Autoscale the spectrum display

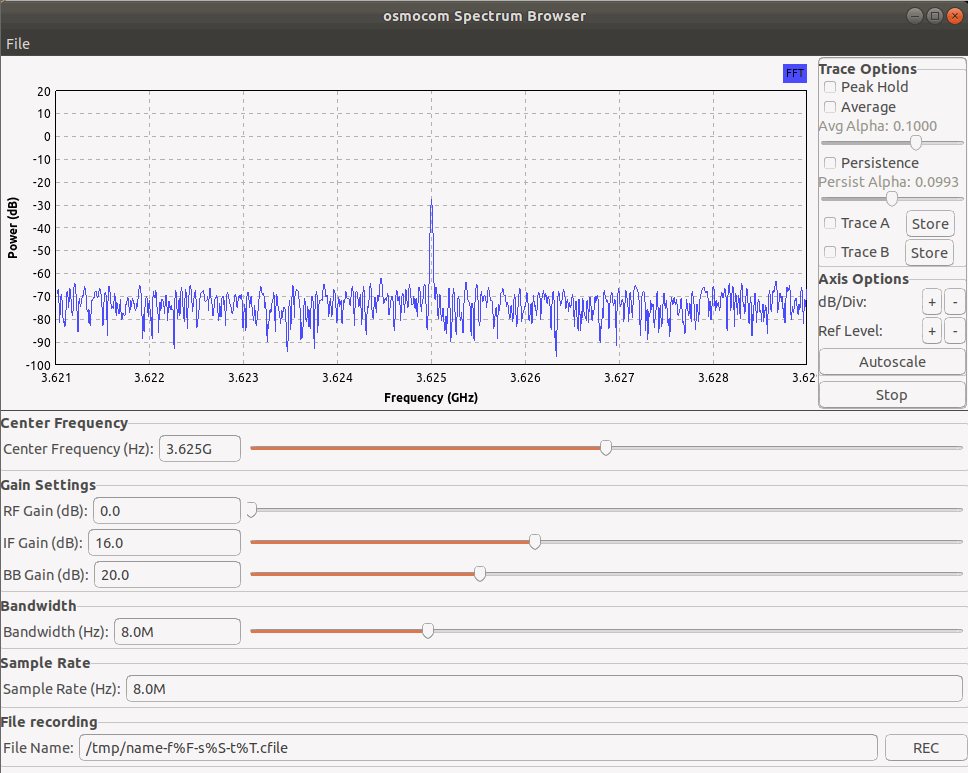coord(891,361)
